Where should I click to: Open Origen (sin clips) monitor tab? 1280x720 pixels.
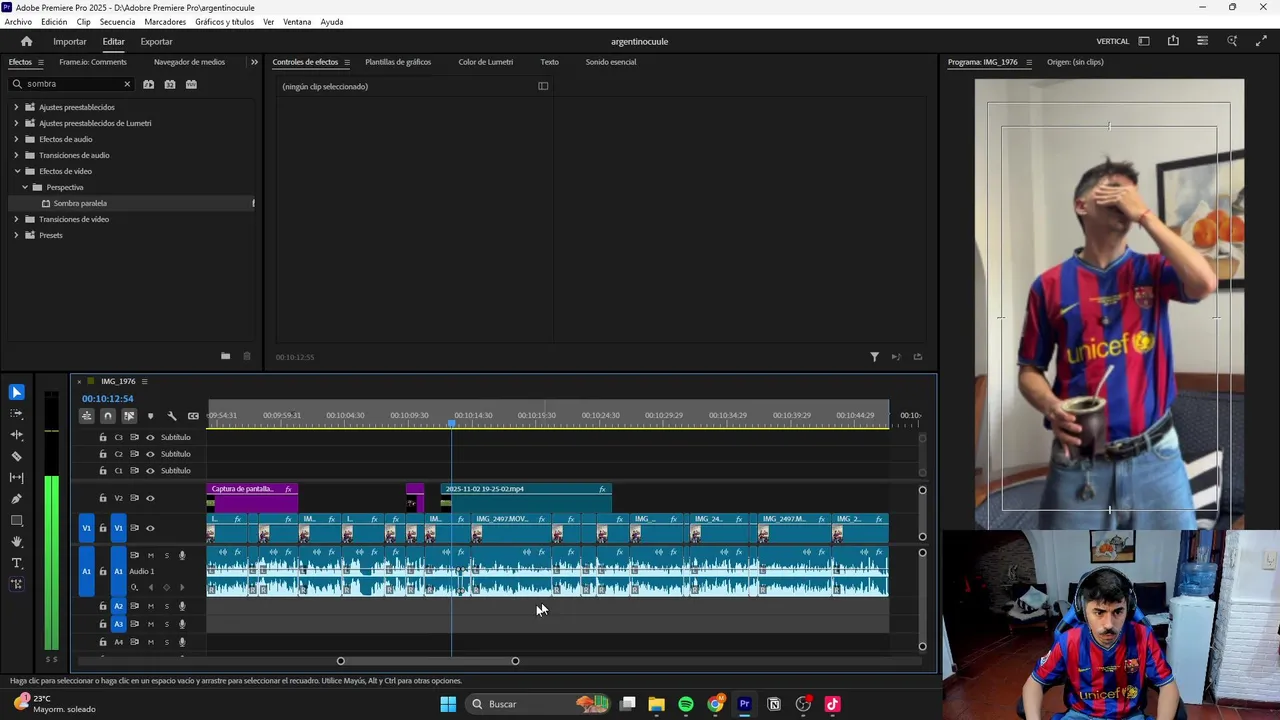coord(1075,62)
